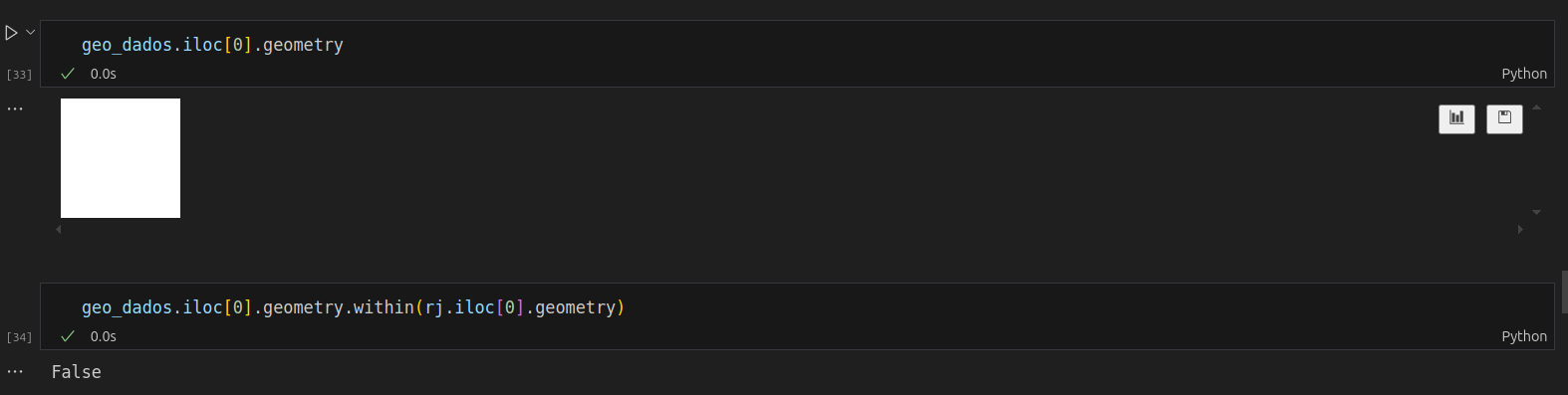This screenshot has height=395, width=1568.
Task: Open output ellipsis menu for cell 34
Action: (15, 371)
